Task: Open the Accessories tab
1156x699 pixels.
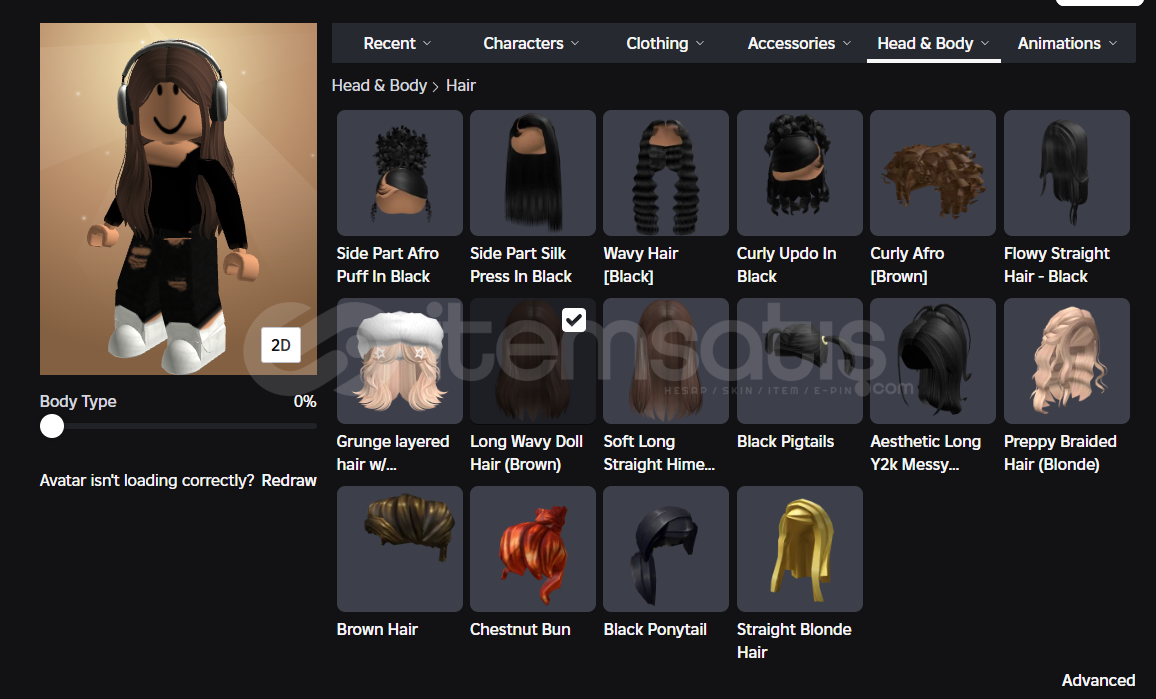Action: coord(799,44)
